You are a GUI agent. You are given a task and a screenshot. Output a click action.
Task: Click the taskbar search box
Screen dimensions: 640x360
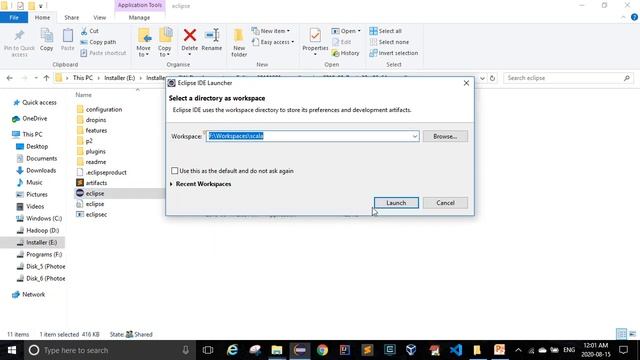pyautogui.click(x=110, y=350)
